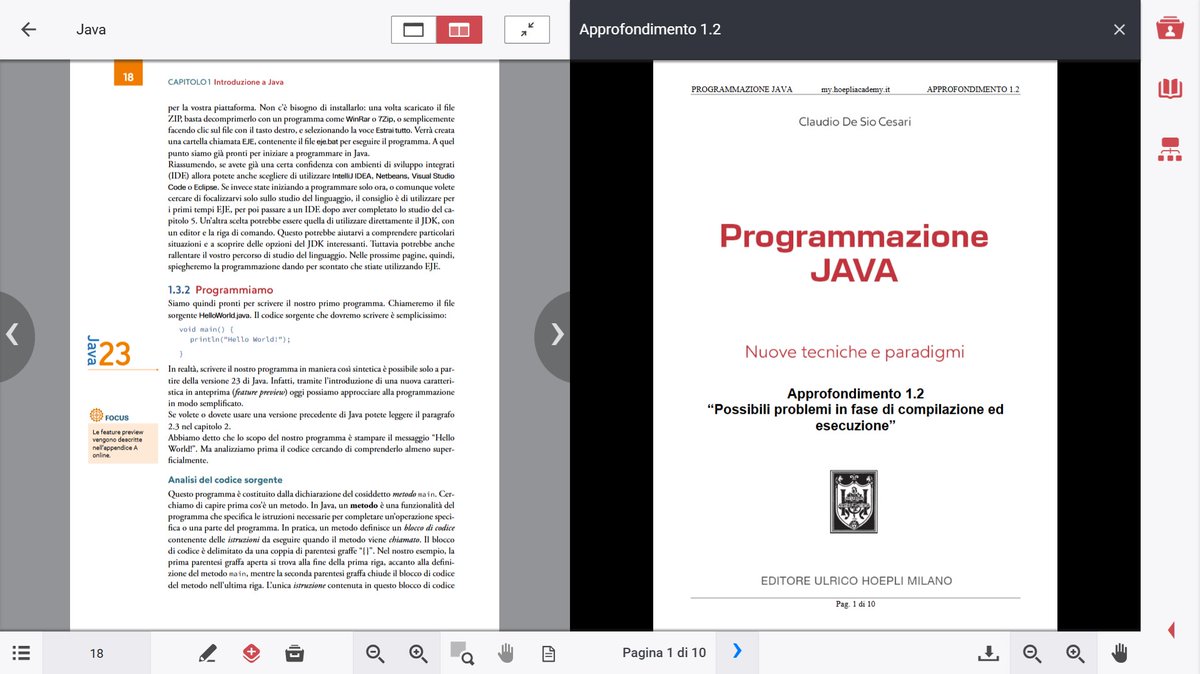Select the area zoom magnifier tool
The height and width of the screenshot is (674, 1200).
[462, 653]
